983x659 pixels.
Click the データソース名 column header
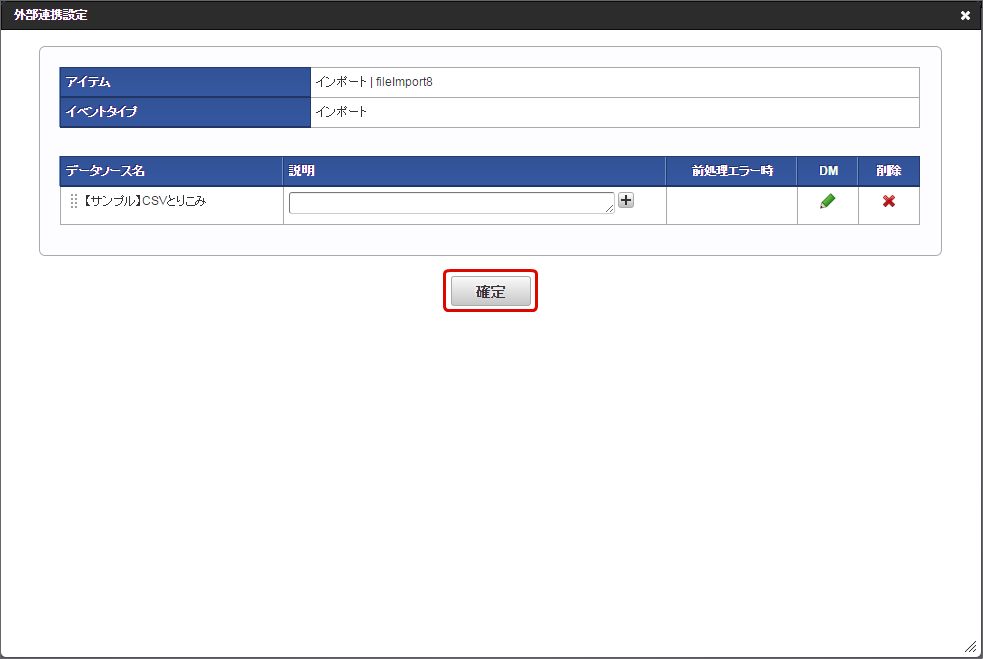171,171
